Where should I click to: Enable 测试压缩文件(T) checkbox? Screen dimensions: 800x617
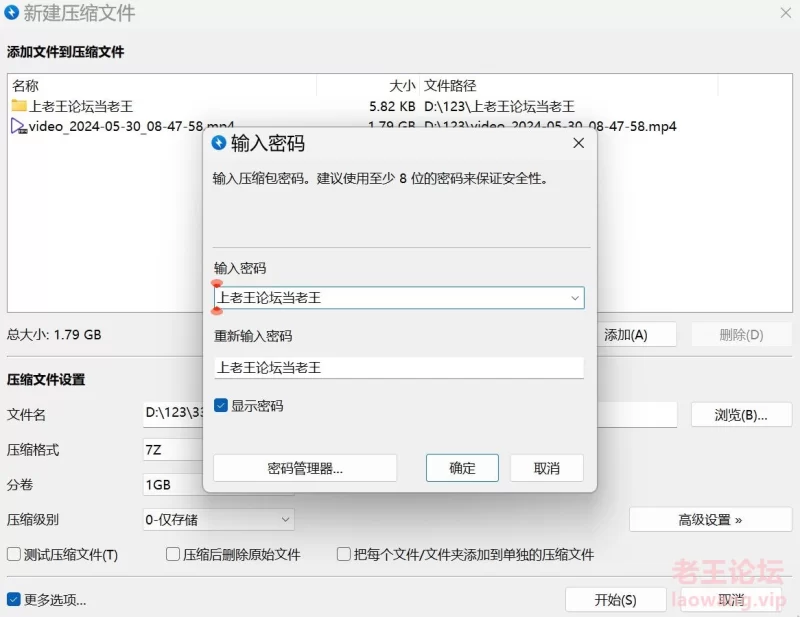point(14,554)
